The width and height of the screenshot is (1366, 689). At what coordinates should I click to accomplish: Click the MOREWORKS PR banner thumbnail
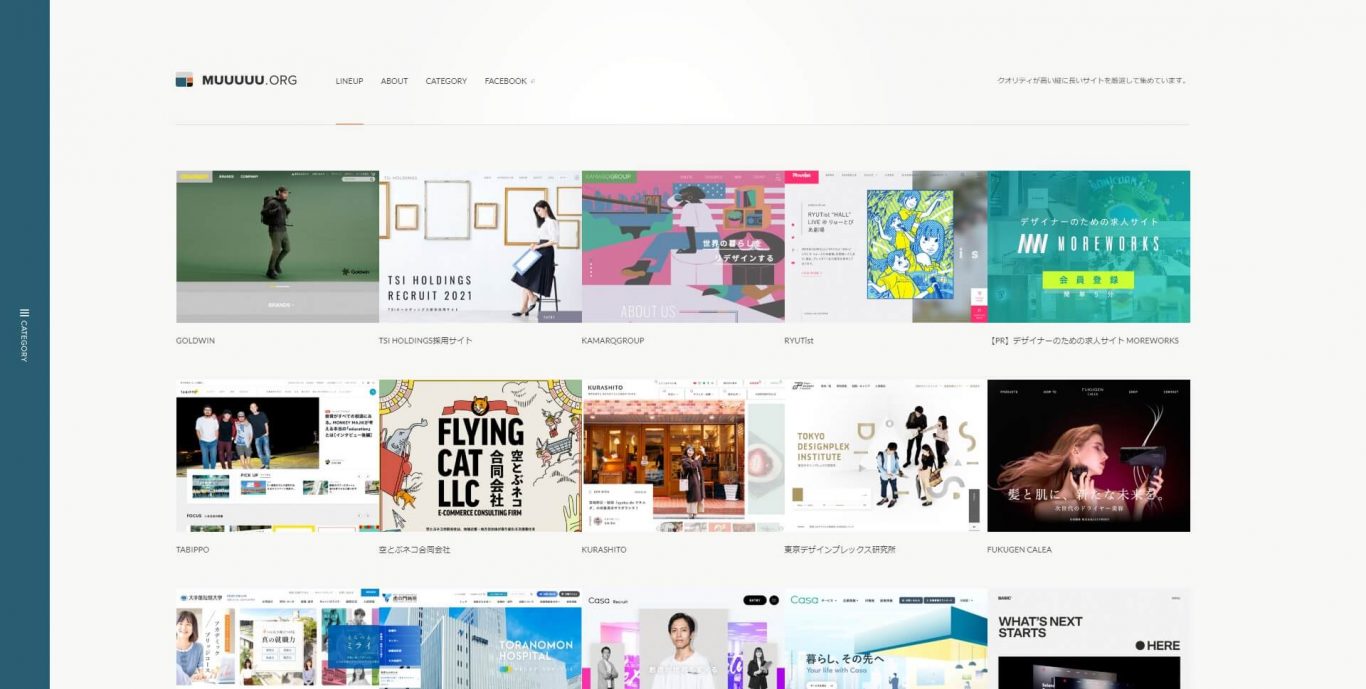[1089, 246]
